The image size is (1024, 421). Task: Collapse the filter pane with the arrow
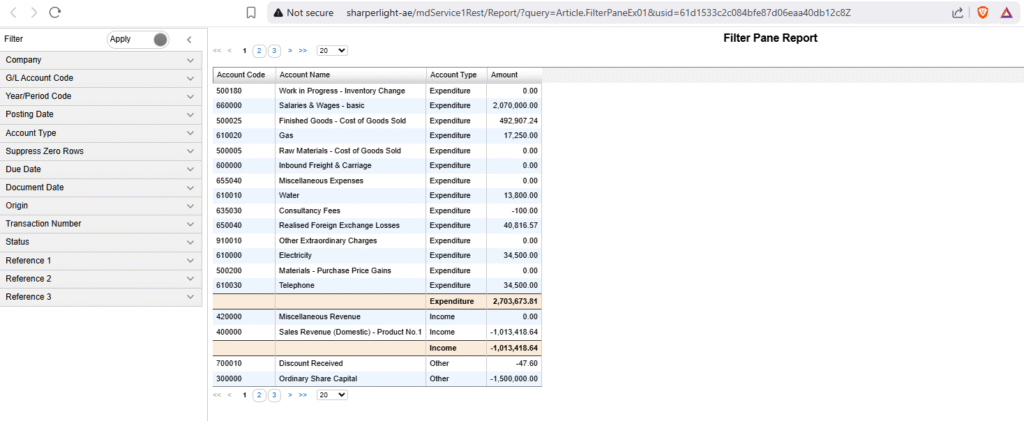[189, 40]
